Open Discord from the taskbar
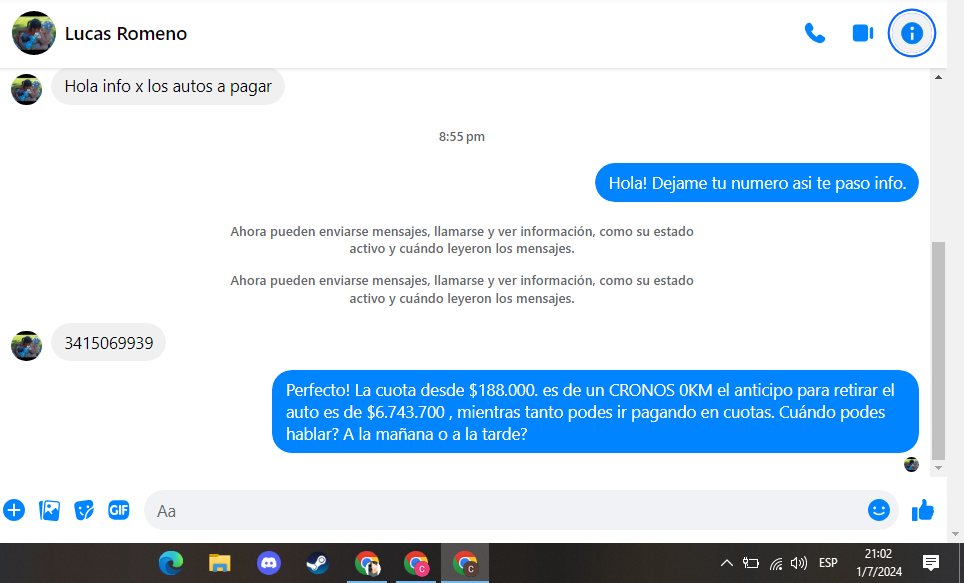 (x=269, y=563)
